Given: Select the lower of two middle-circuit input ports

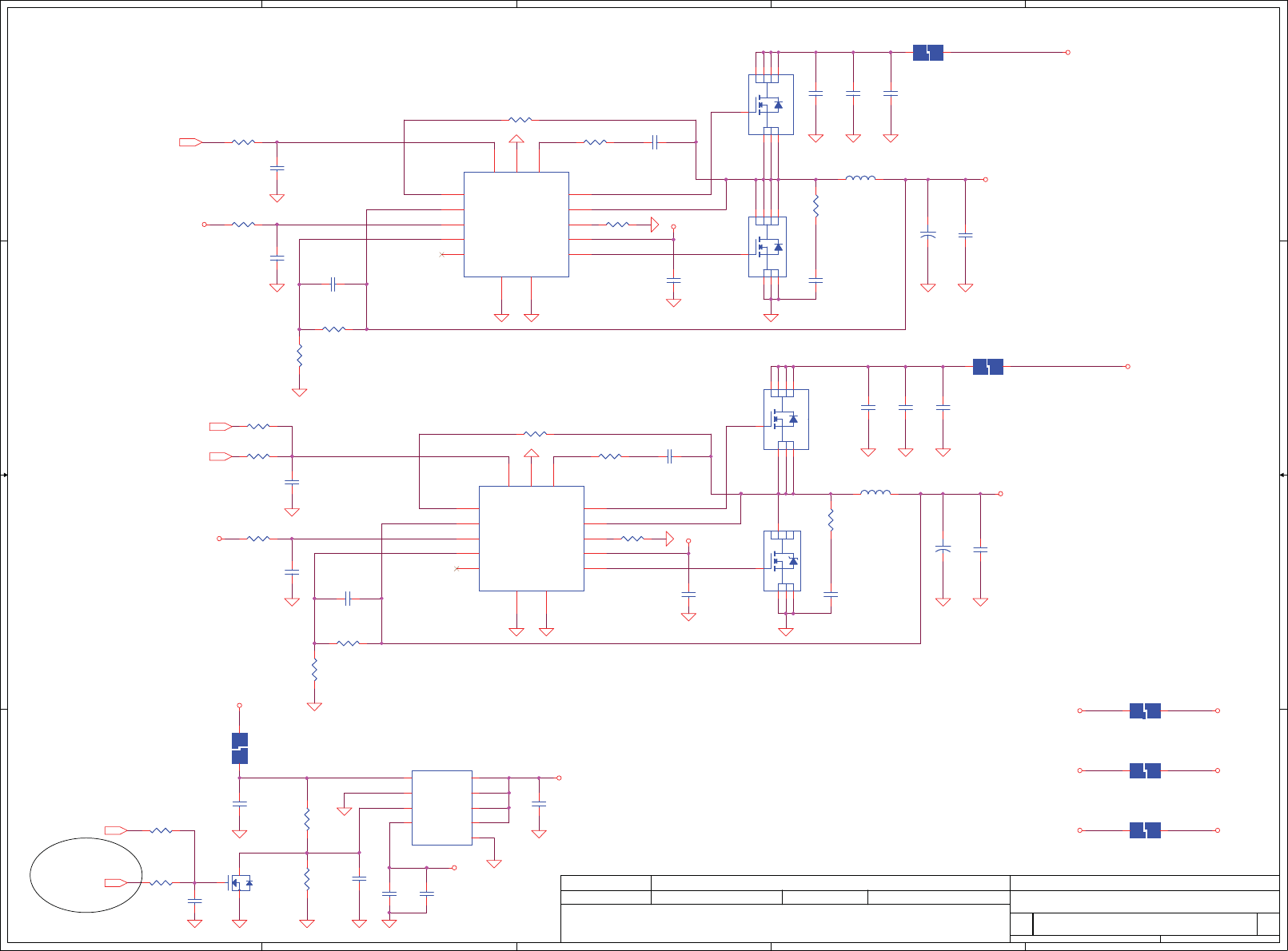Looking at the screenshot, I should tap(221, 456).
